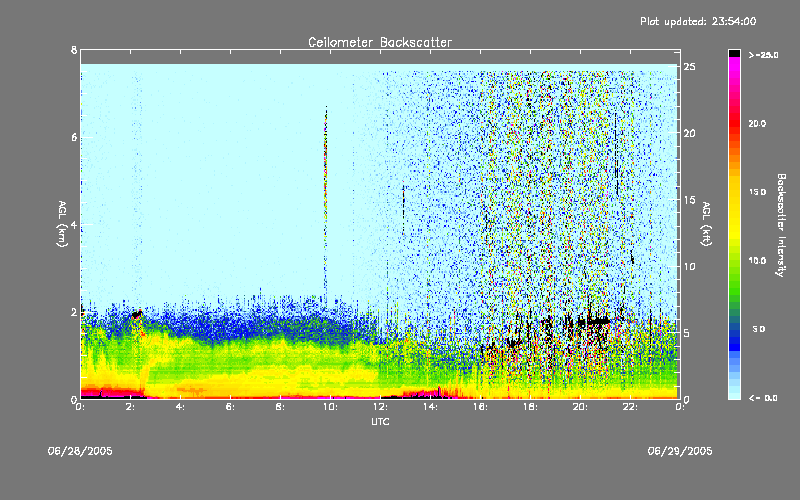
Task: Click the yellow region of the colorbar near 15.0
Action: click(734, 192)
